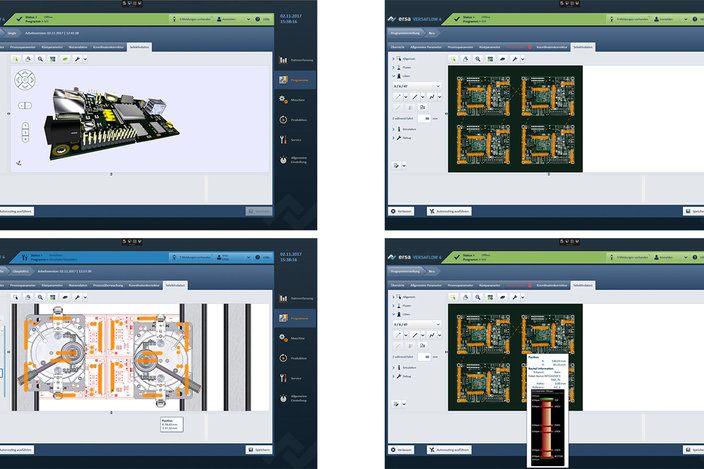Open the wrench dropdown arrow in bottom-left window

85,297
